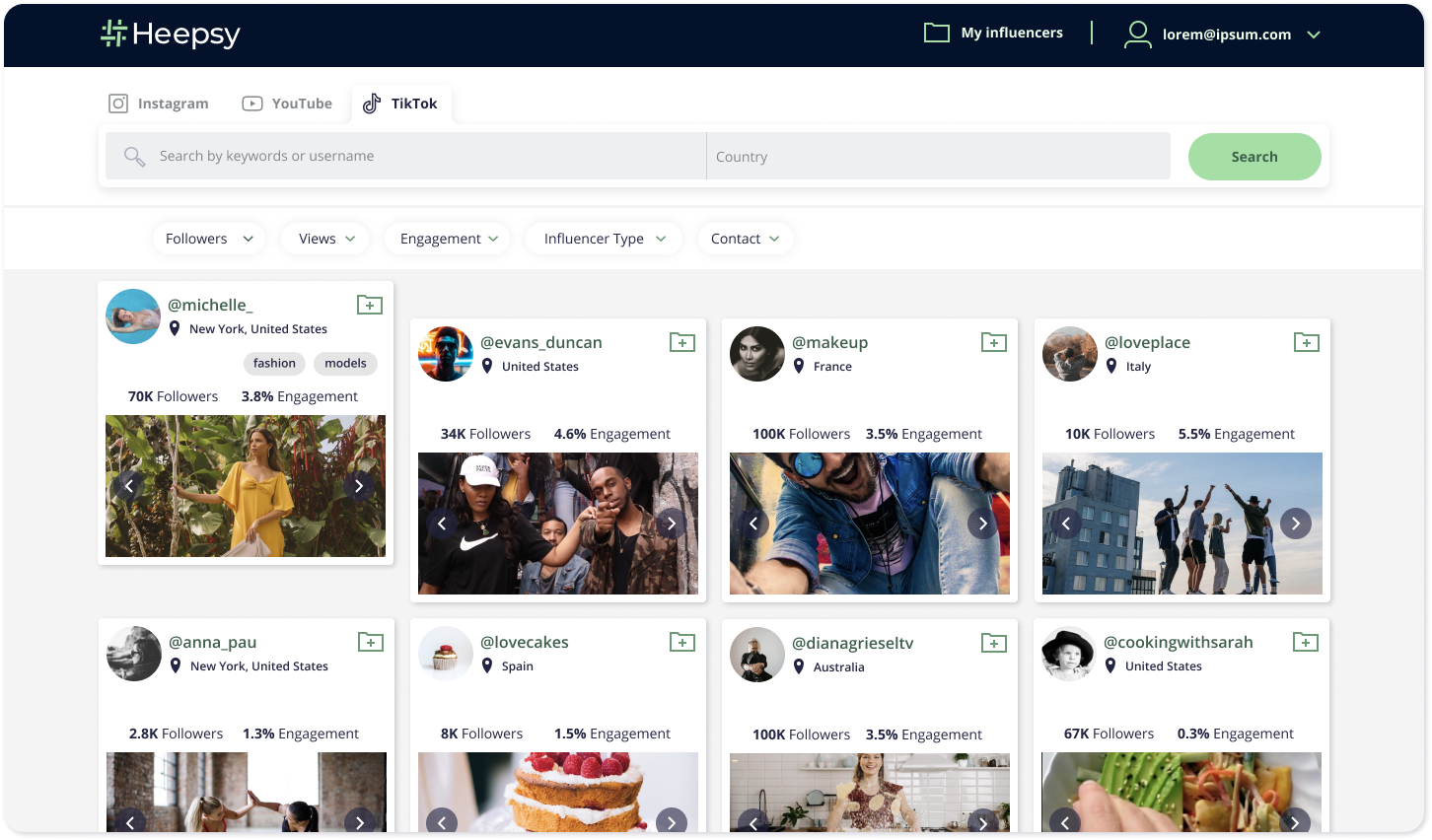
Task: Open the Followers filter dropdown
Action: point(208,238)
